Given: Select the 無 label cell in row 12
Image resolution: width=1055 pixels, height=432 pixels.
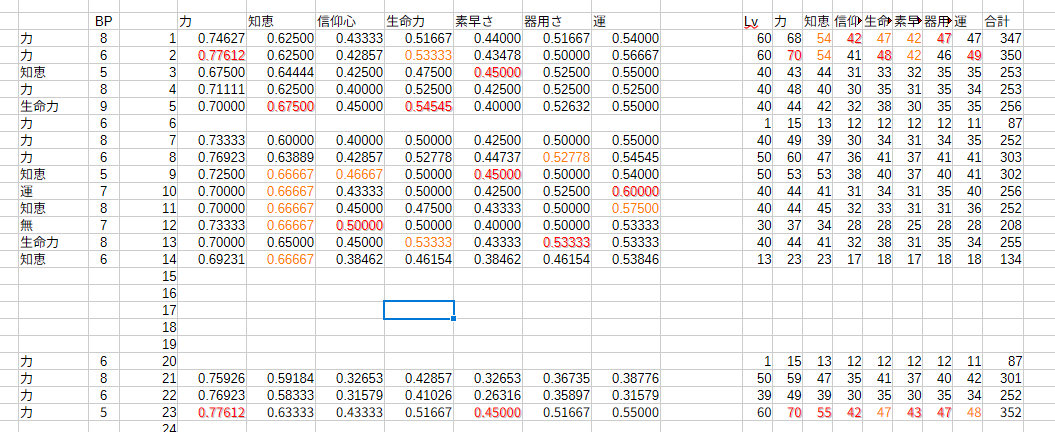Looking at the screenshot, I should [53, 225].
